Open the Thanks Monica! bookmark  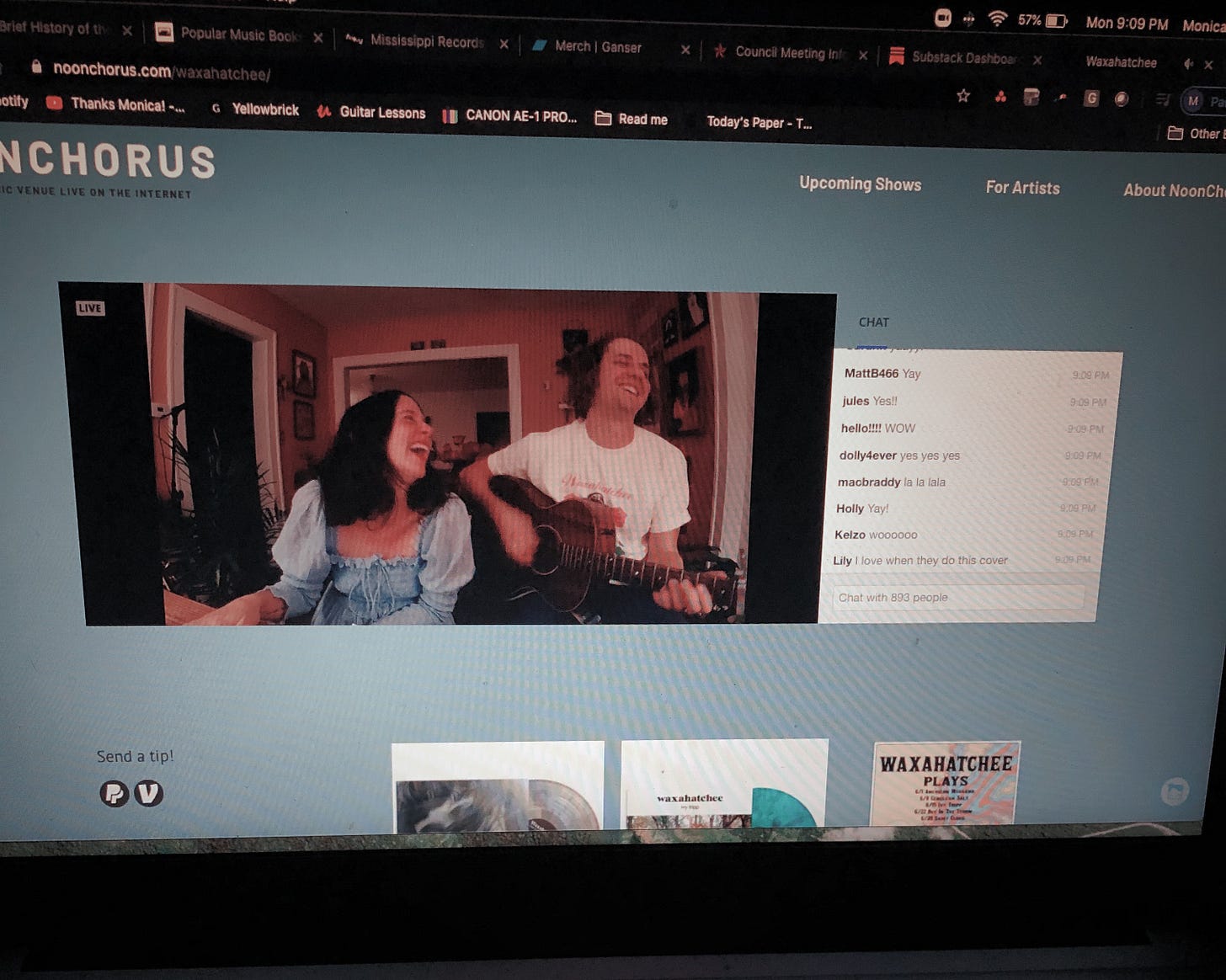(116, 104)
